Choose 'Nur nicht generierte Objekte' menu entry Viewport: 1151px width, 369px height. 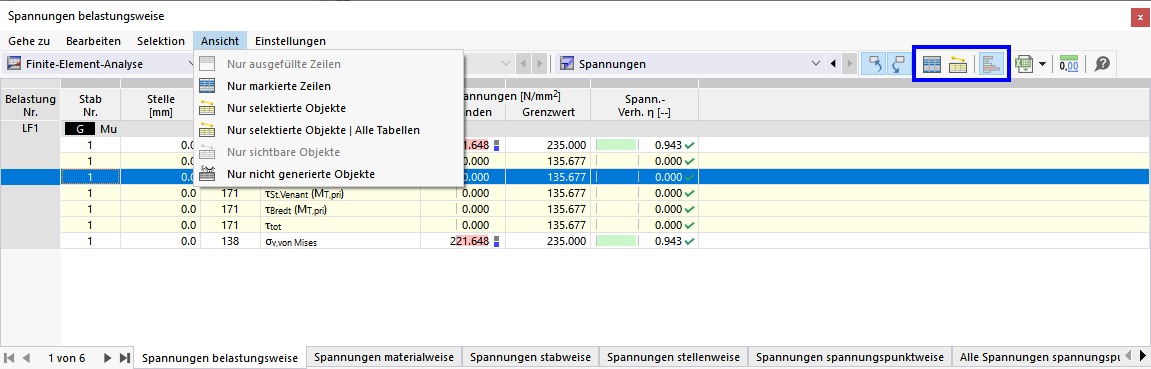tap(328, 174)
